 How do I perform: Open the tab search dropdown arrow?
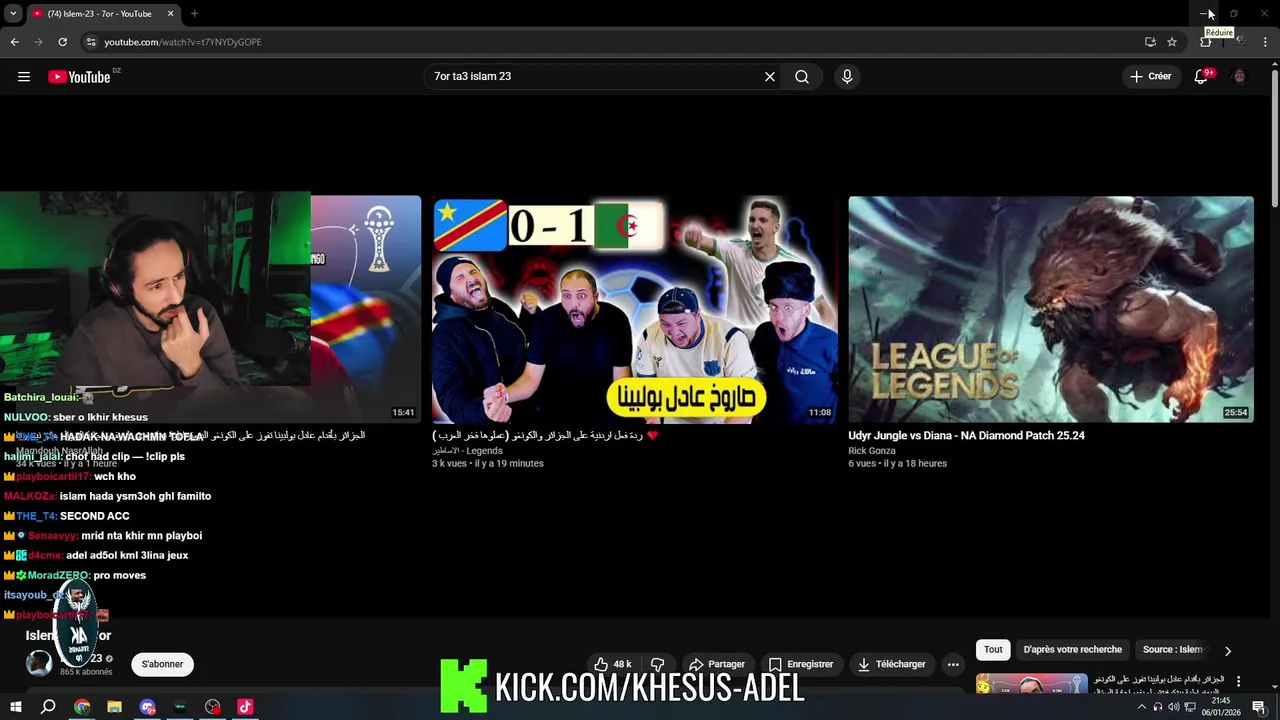click(x=13, y=14)
